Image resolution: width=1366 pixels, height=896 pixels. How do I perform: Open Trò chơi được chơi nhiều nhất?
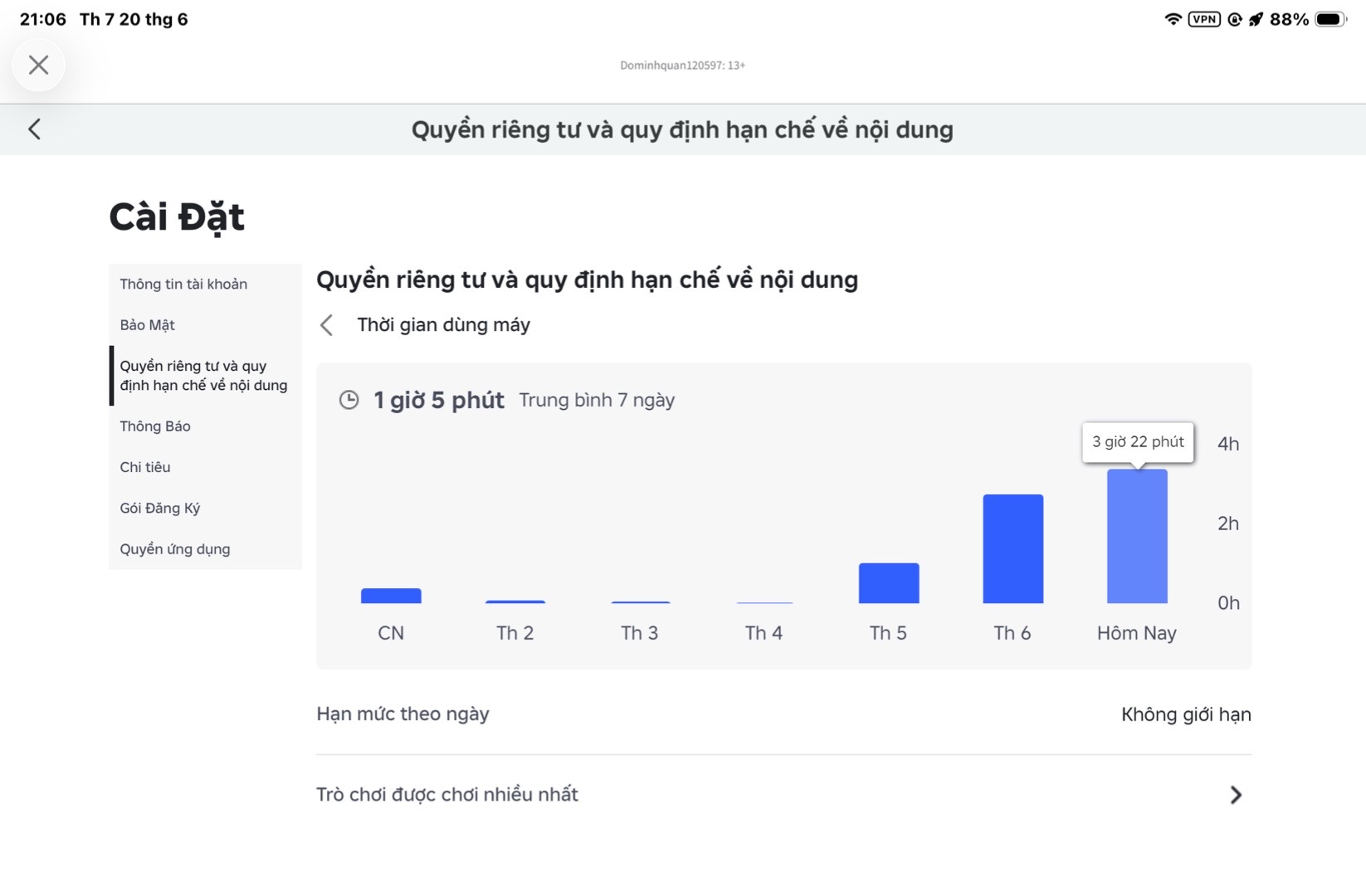tap(783, 795)
